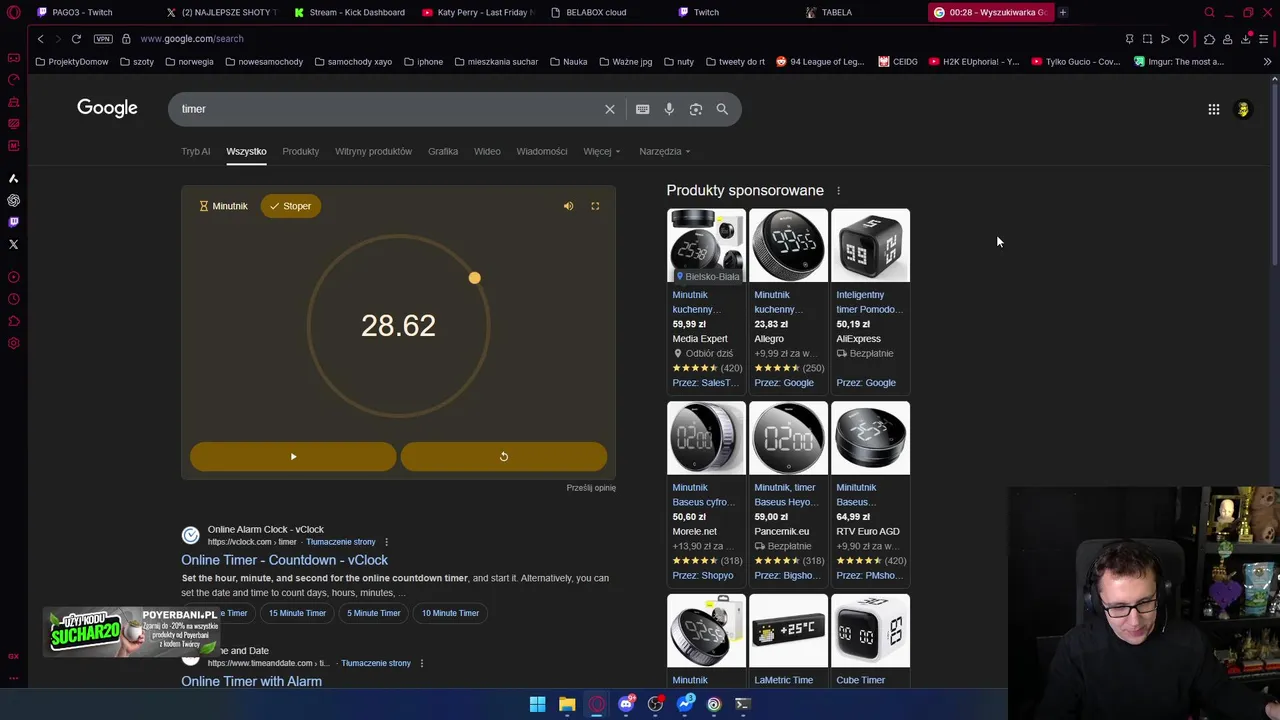Switch to Wideo search tab
Image resolution: width=1280 pixels, height=720 pixels.
pyautogui.click(x=487, y=151)
